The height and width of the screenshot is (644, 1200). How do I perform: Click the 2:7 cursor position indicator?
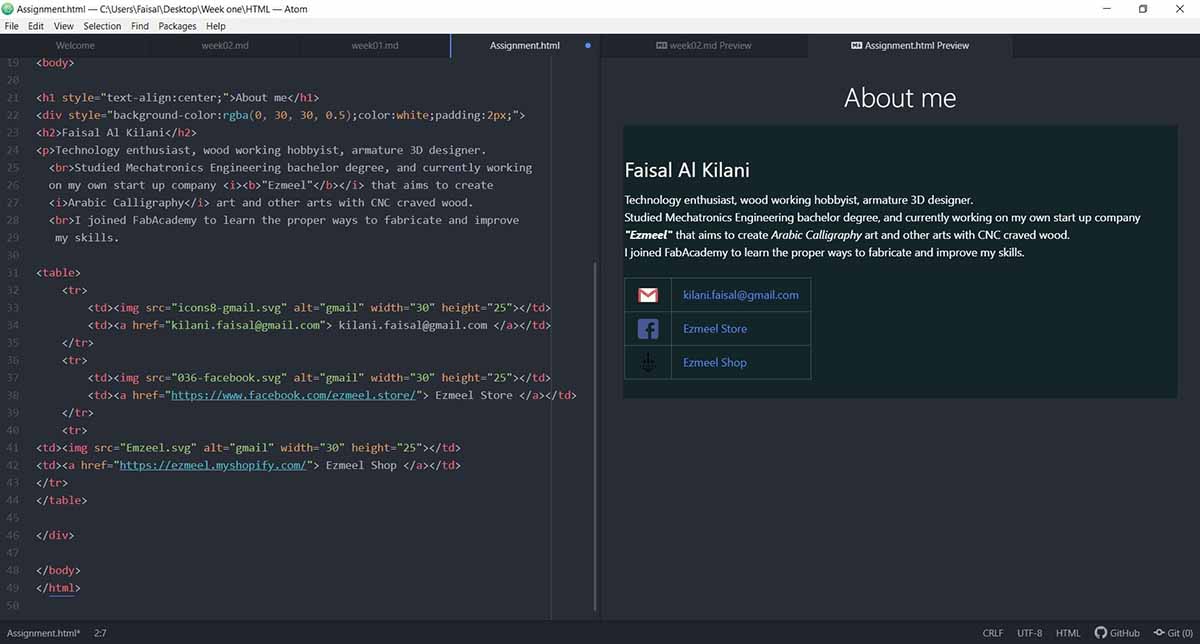(101, 633)
